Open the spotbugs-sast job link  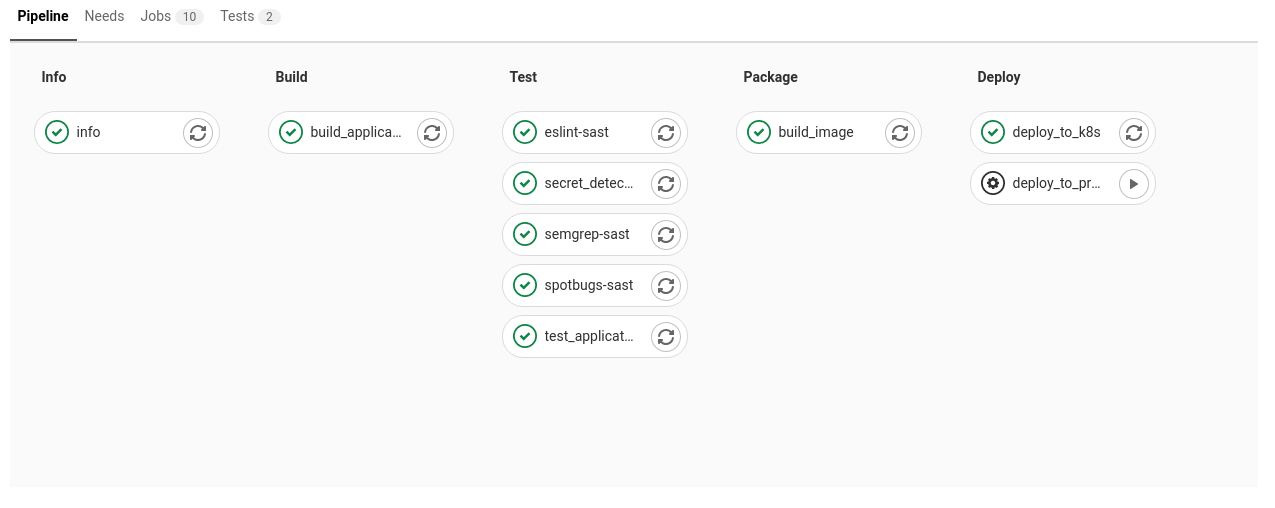coord(588,285)
